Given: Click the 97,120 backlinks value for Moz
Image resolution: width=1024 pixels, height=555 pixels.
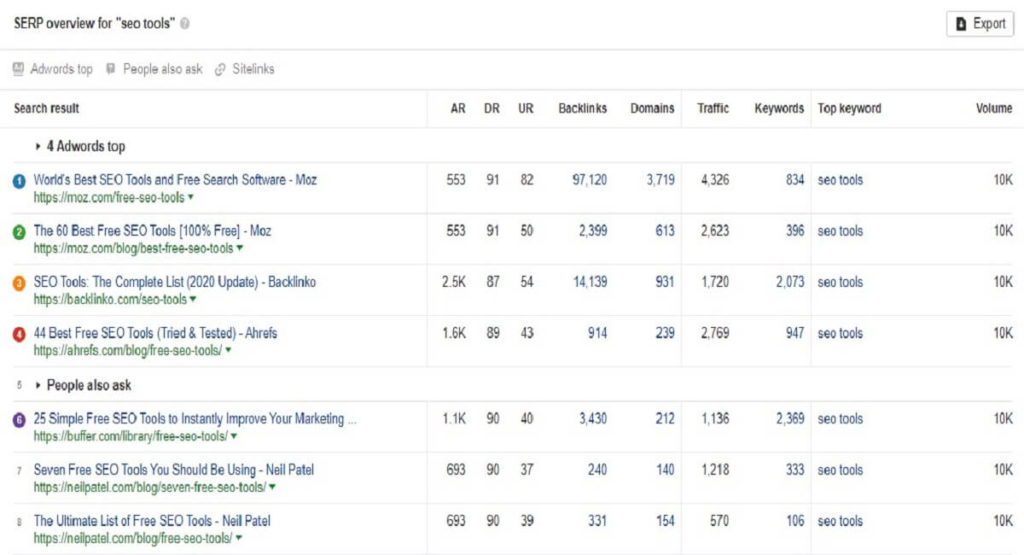Looking at the screenshot, I should [589, 180].
